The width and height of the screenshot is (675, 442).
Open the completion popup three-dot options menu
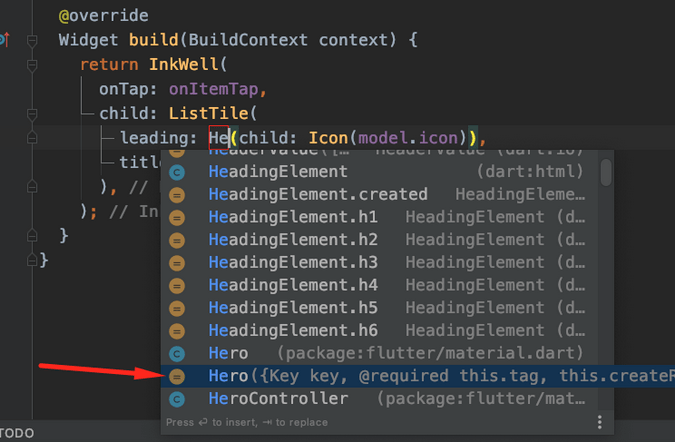[600, 422]
